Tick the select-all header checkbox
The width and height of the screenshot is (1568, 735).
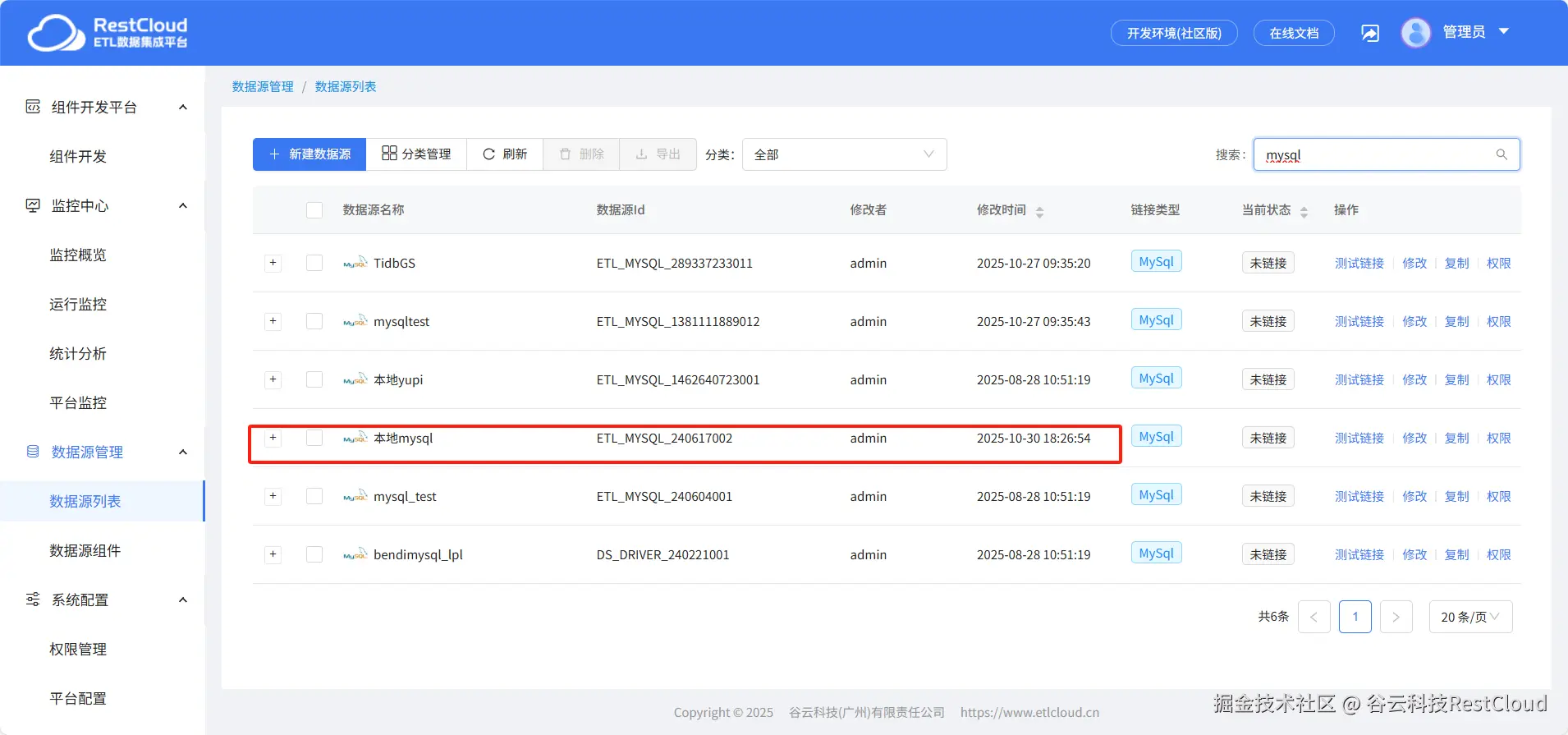314,210
